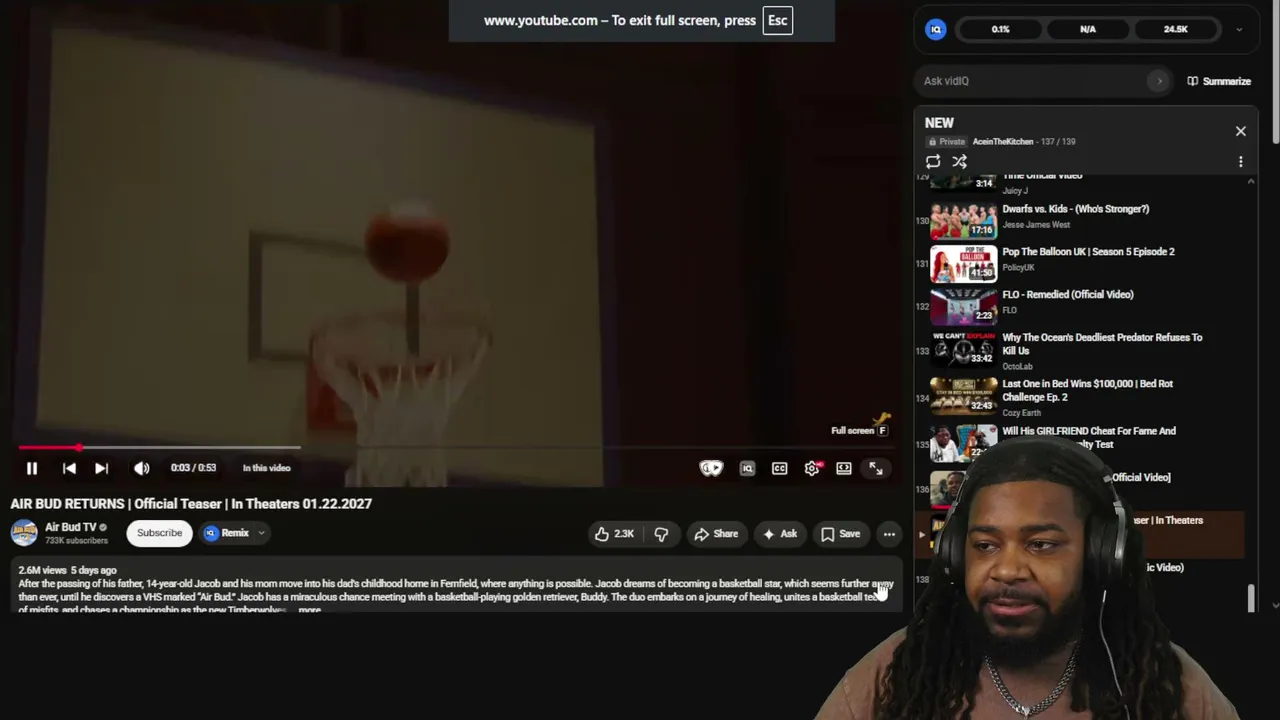Viewport: 1280px width, 720px height.
Task: Click the Juicy J 3:14 video thumbnail
Action: click(x=964, y=182)
